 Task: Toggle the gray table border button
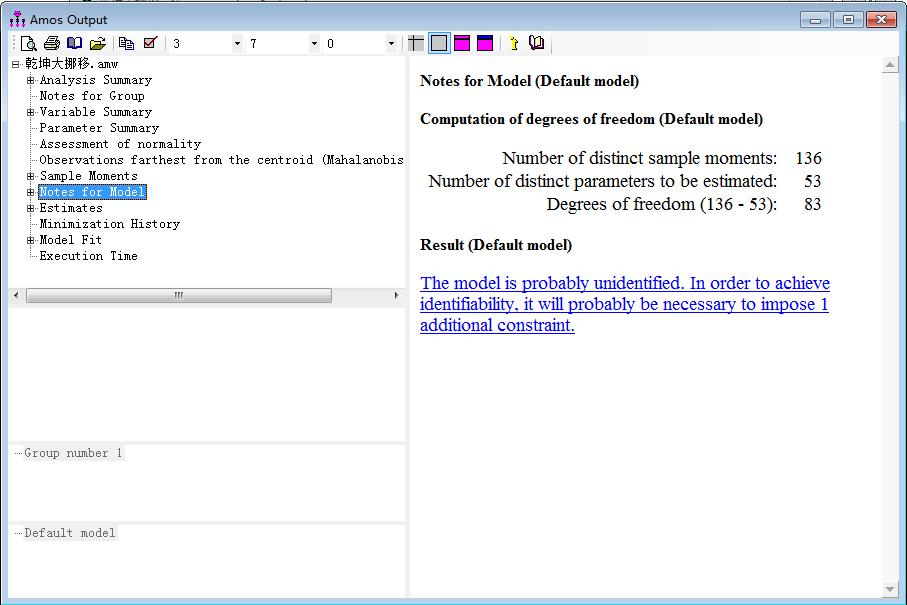click(x=439, y=43)
